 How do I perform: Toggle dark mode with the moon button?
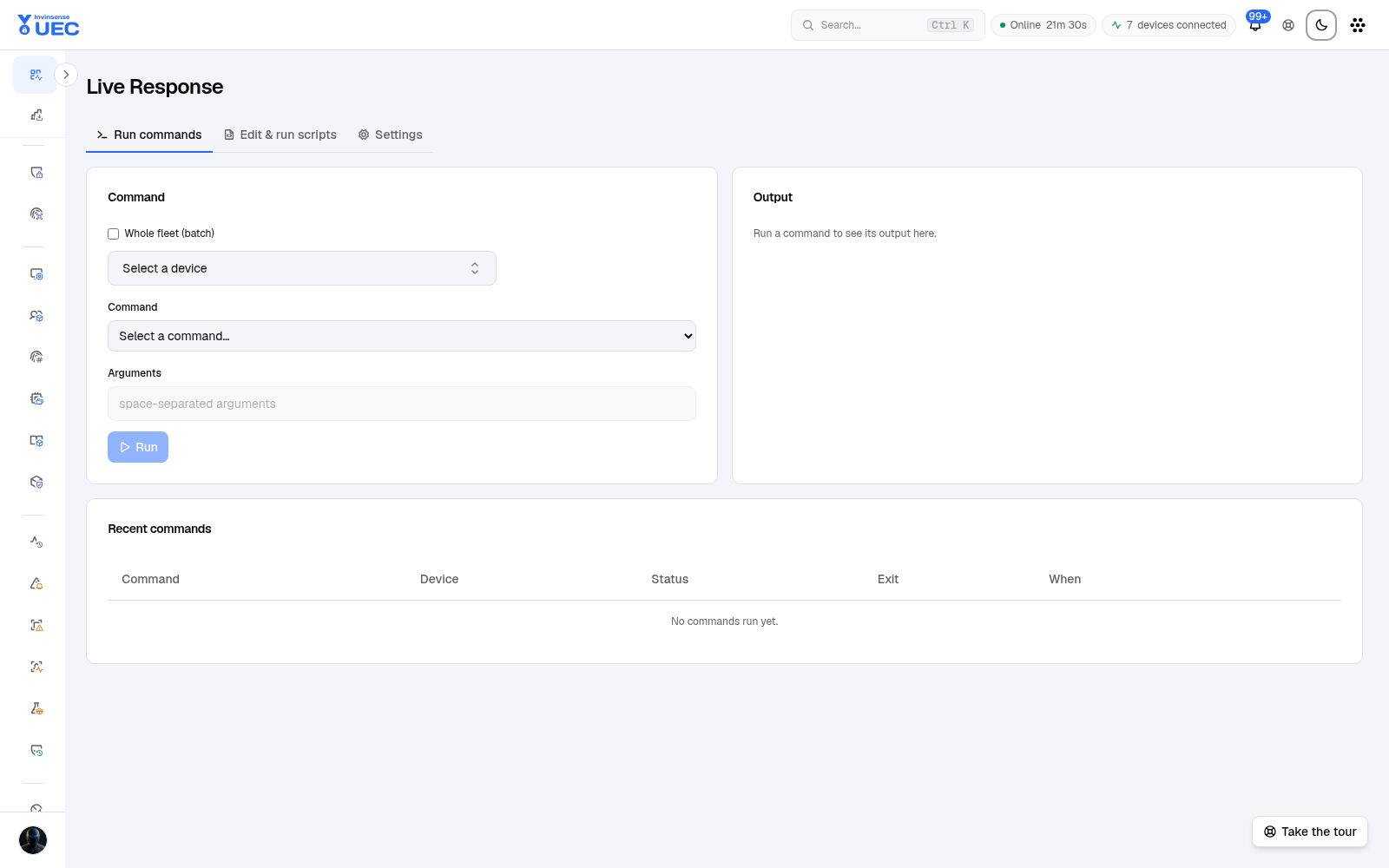click(x=1321, y=25)
